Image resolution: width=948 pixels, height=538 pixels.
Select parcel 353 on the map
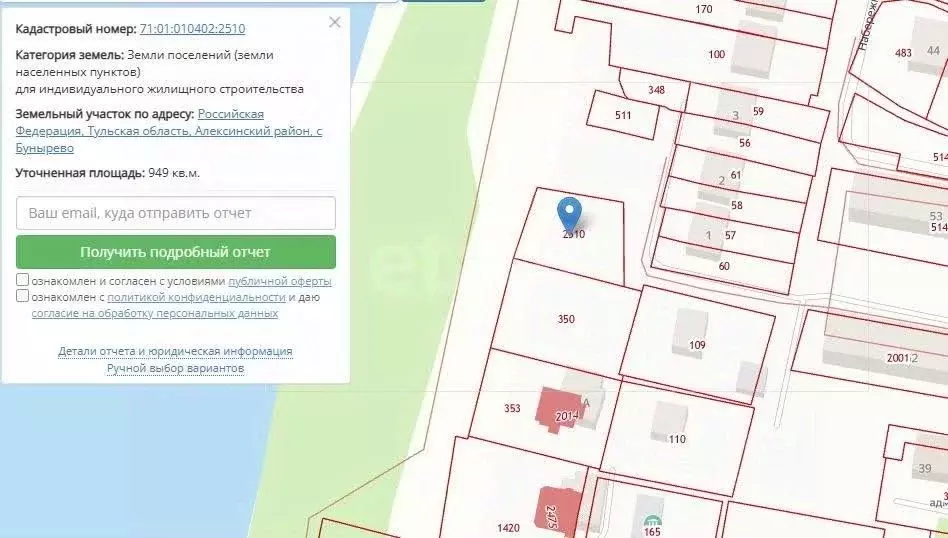(512, 408)
